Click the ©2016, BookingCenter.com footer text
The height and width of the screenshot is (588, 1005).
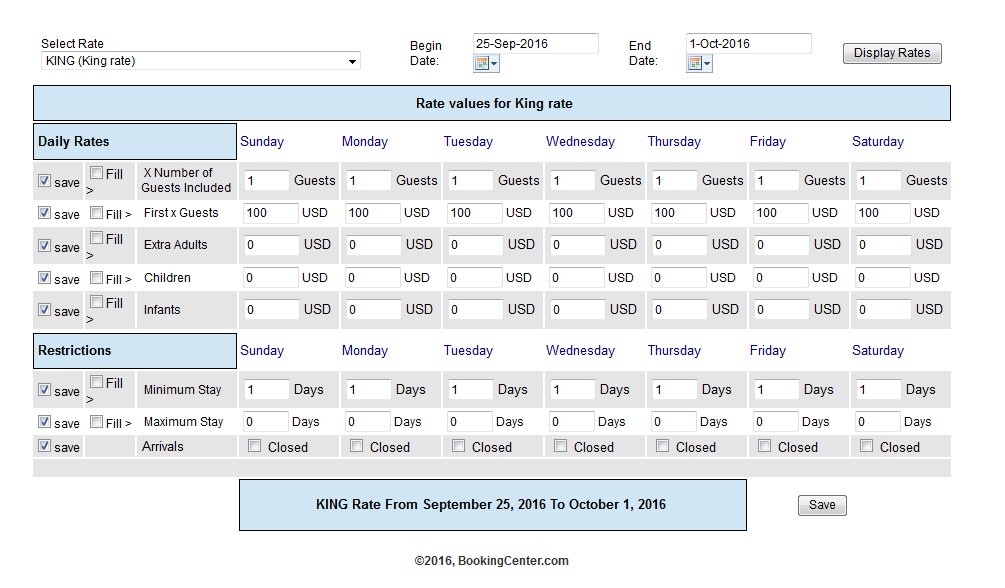point(492,561)
